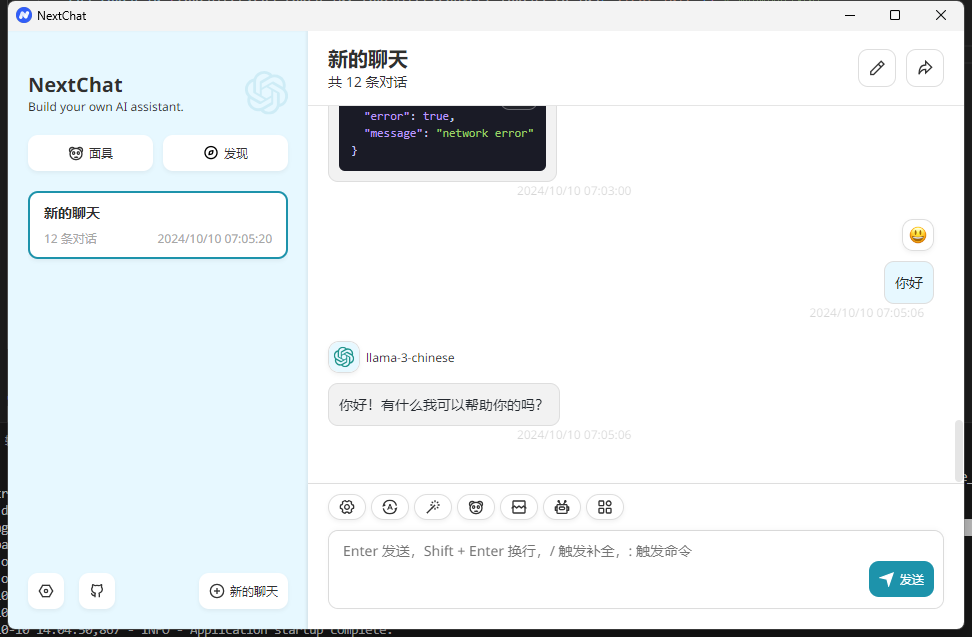The image size is (972, 637).
Task: Open the magic wand prompt shortcuts
Action: [433, 507]
